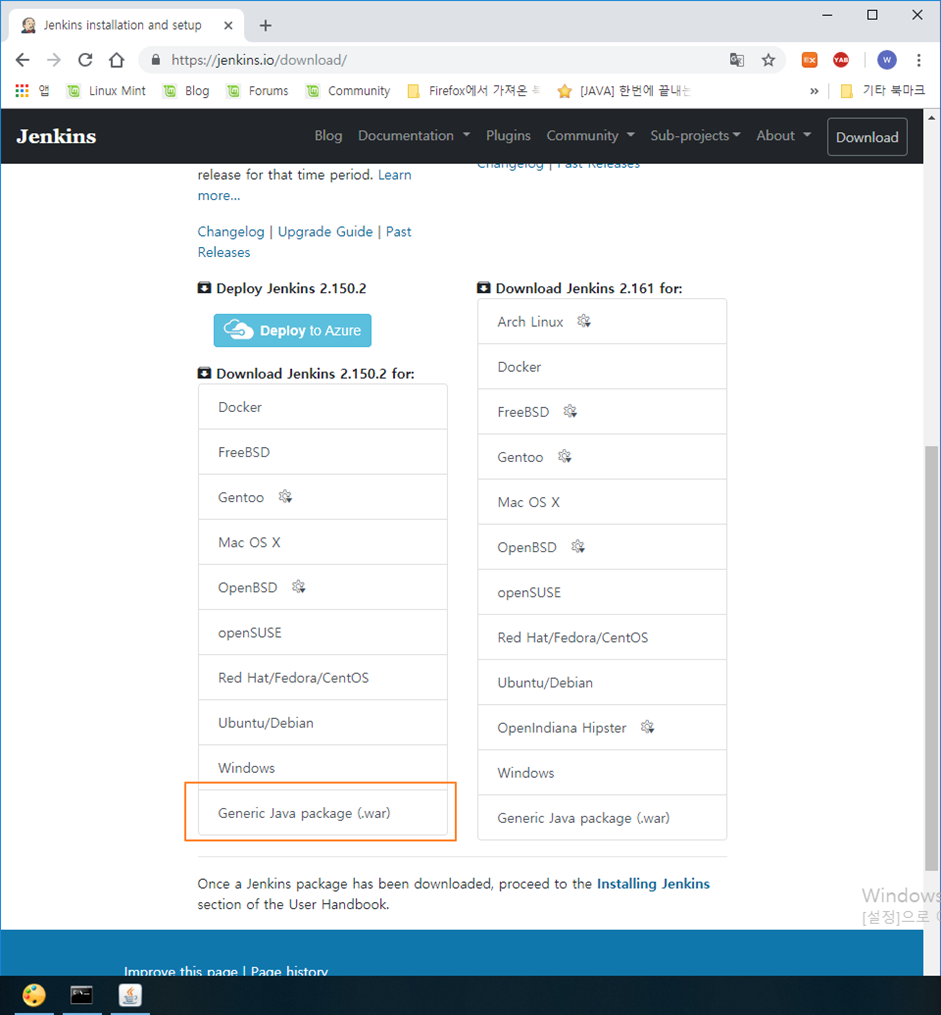Open the Forums bookmark
This screenshot has height=1015, width=941.
(258, 91)
